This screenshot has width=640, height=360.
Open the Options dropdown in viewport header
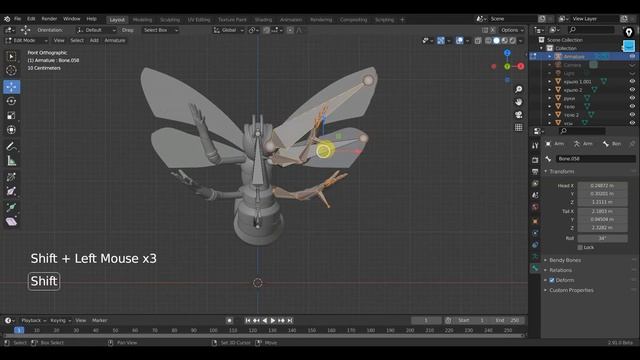point(512,30)
